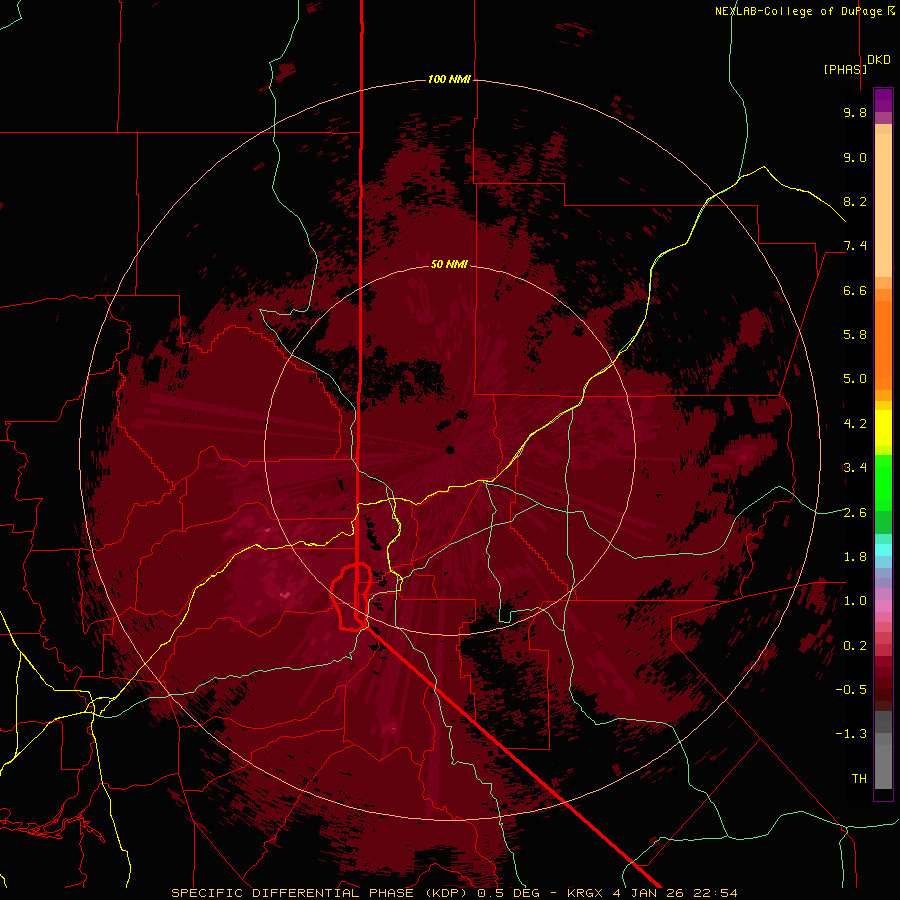
Task: Click the 5.8 value on the color scale
Action: point(855,335)
